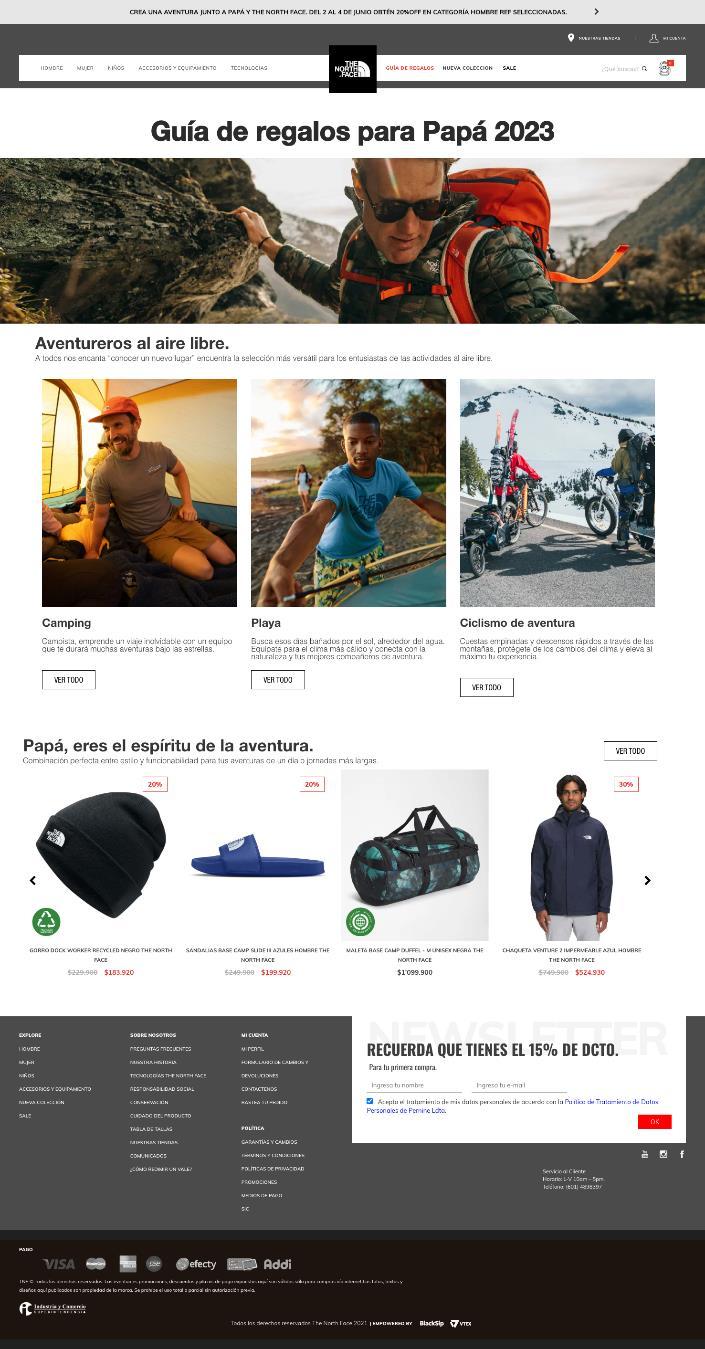Submit newsletter with red OK button

click(x=655, y=1122)
